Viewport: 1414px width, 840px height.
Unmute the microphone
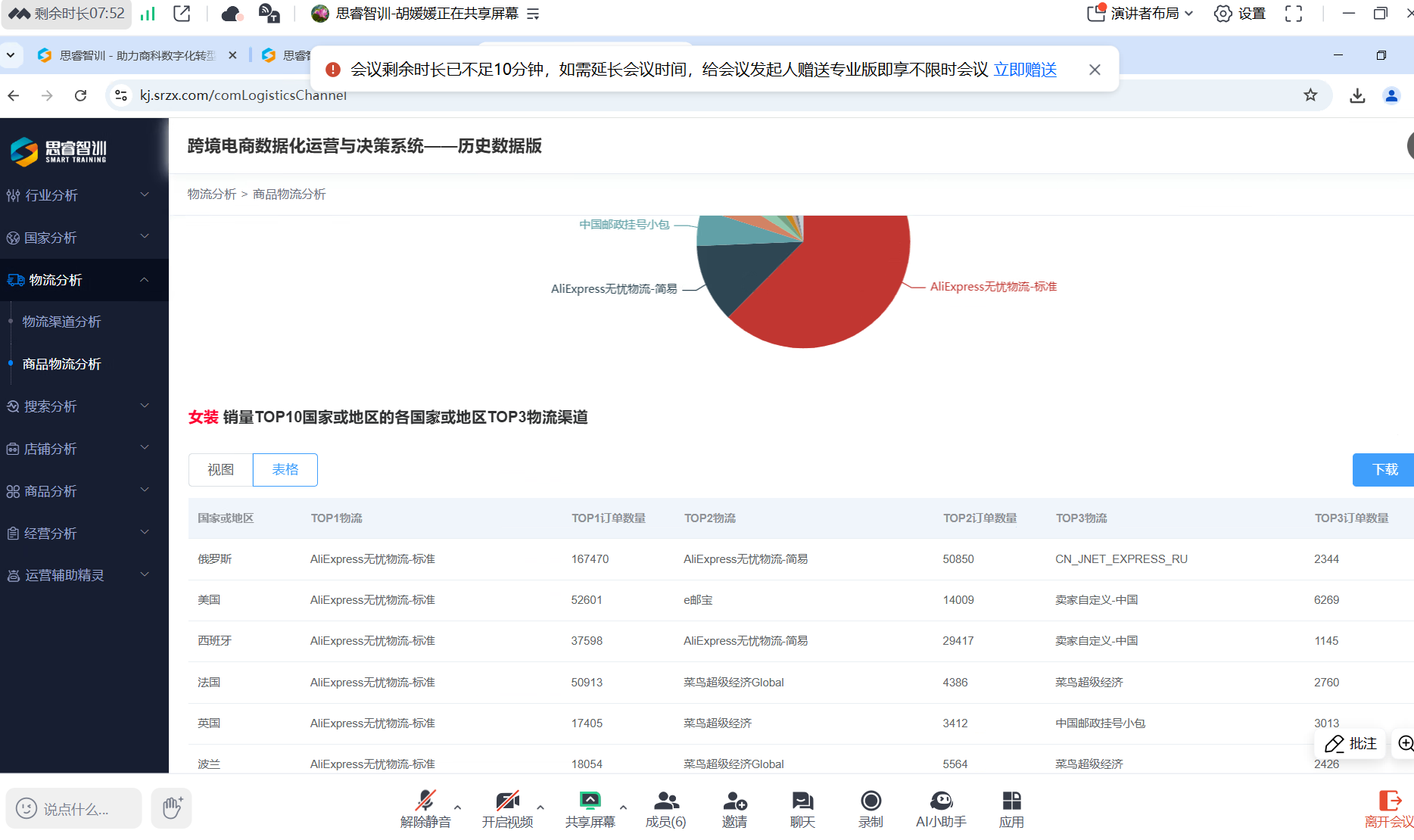[425, 807]
